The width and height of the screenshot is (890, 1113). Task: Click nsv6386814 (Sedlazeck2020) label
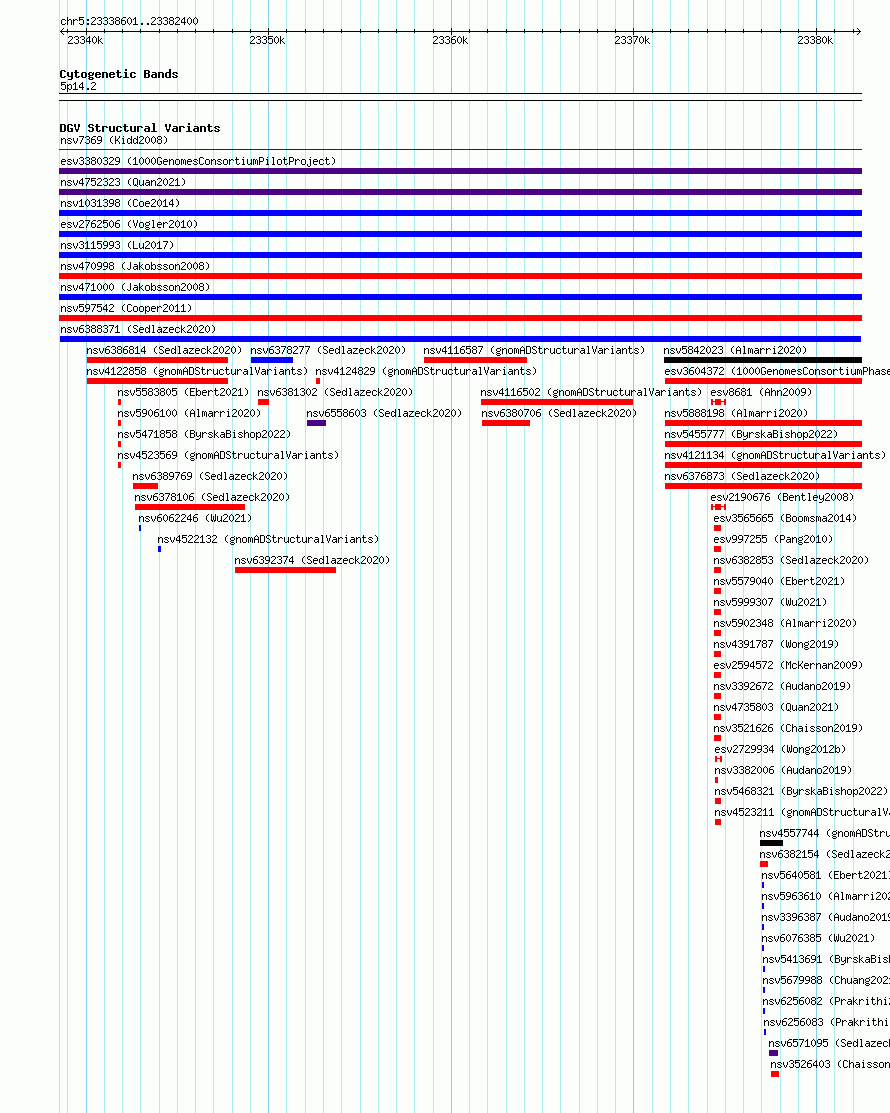(164, 350)
